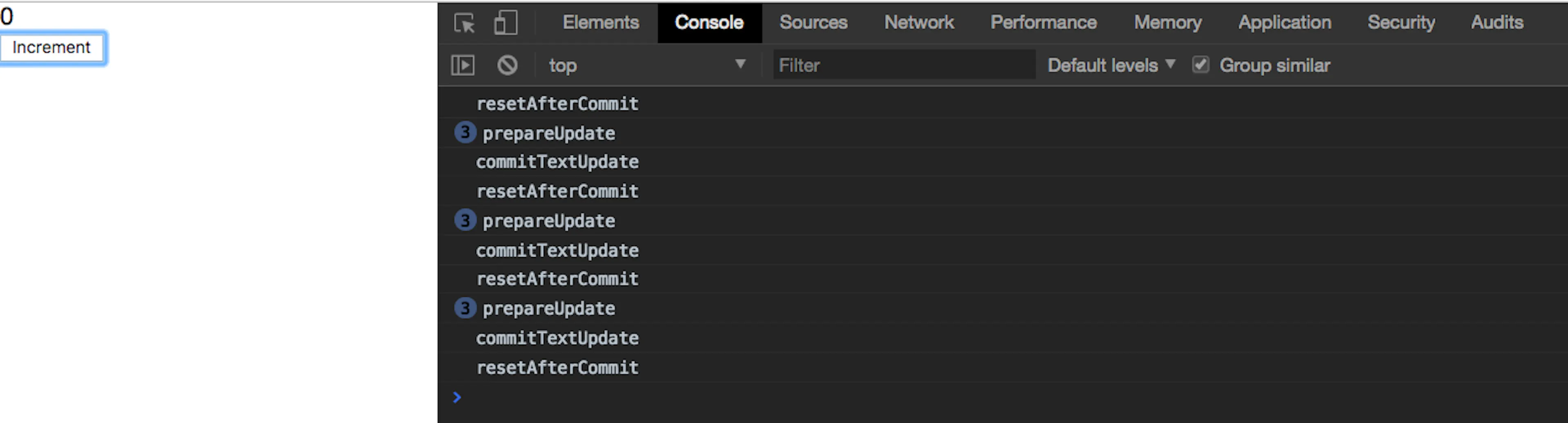Screen dimensions: 1568x423
Task: Switch to the Application tab
Action: (1284, 22)
